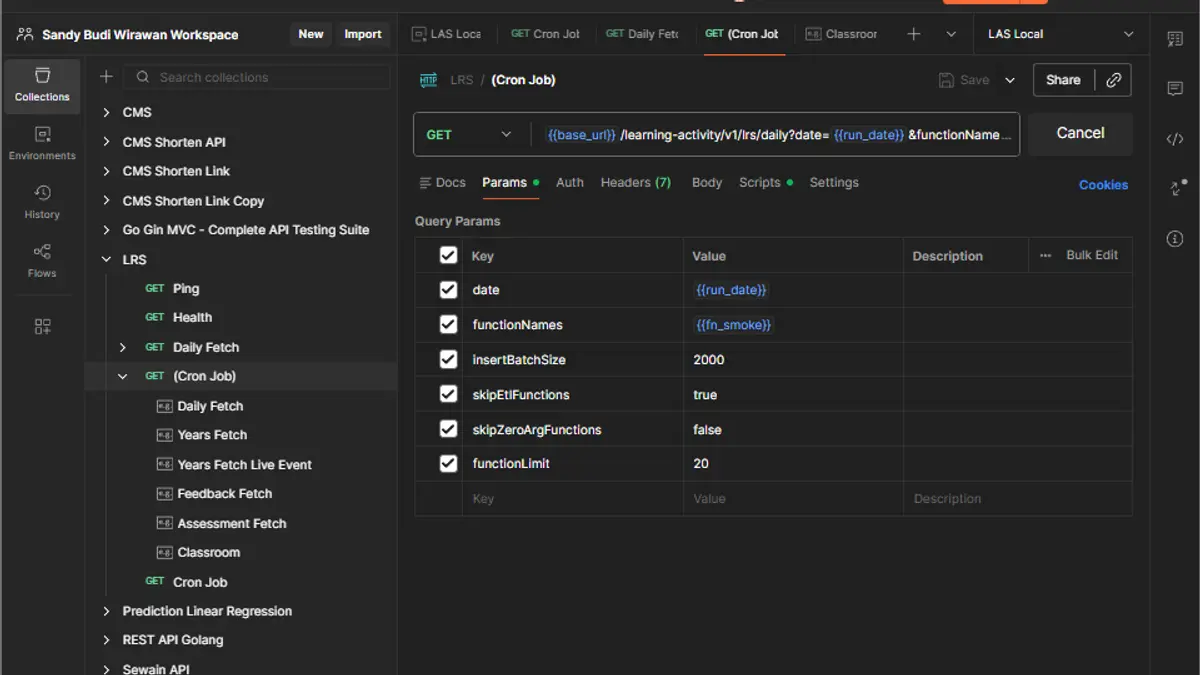Viewport: 1200px width, 675px height.
Task: Expand the CMS Shorten API collection
Action: coord(106,142)
